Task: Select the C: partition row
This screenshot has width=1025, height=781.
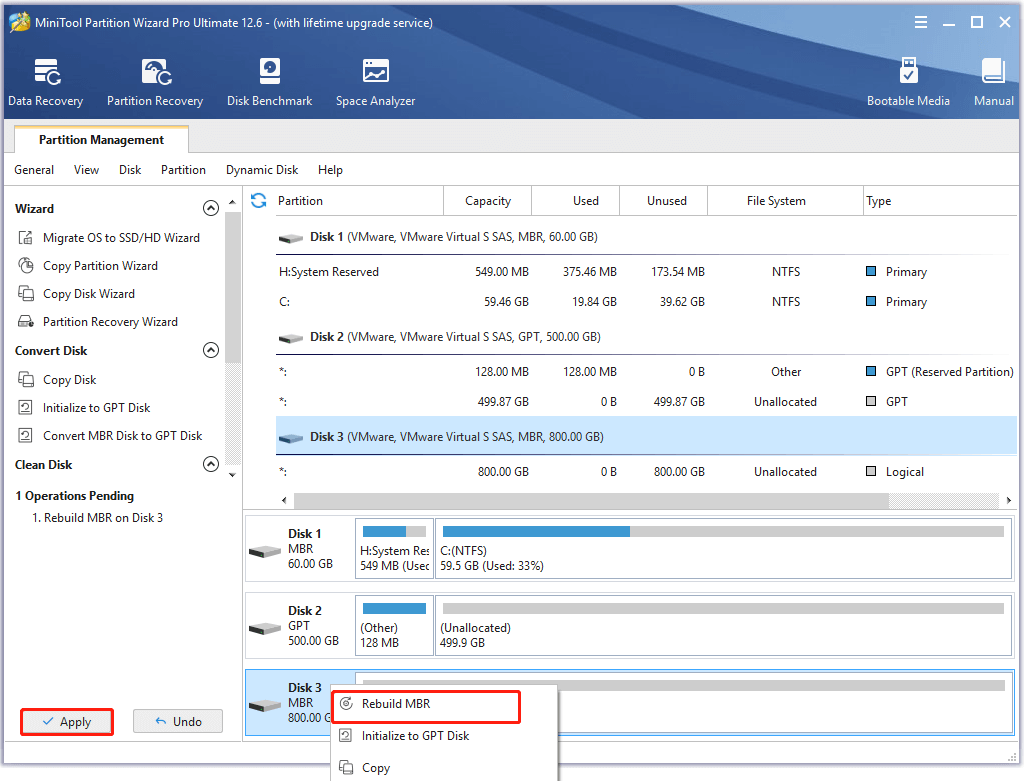Action: 646,302
